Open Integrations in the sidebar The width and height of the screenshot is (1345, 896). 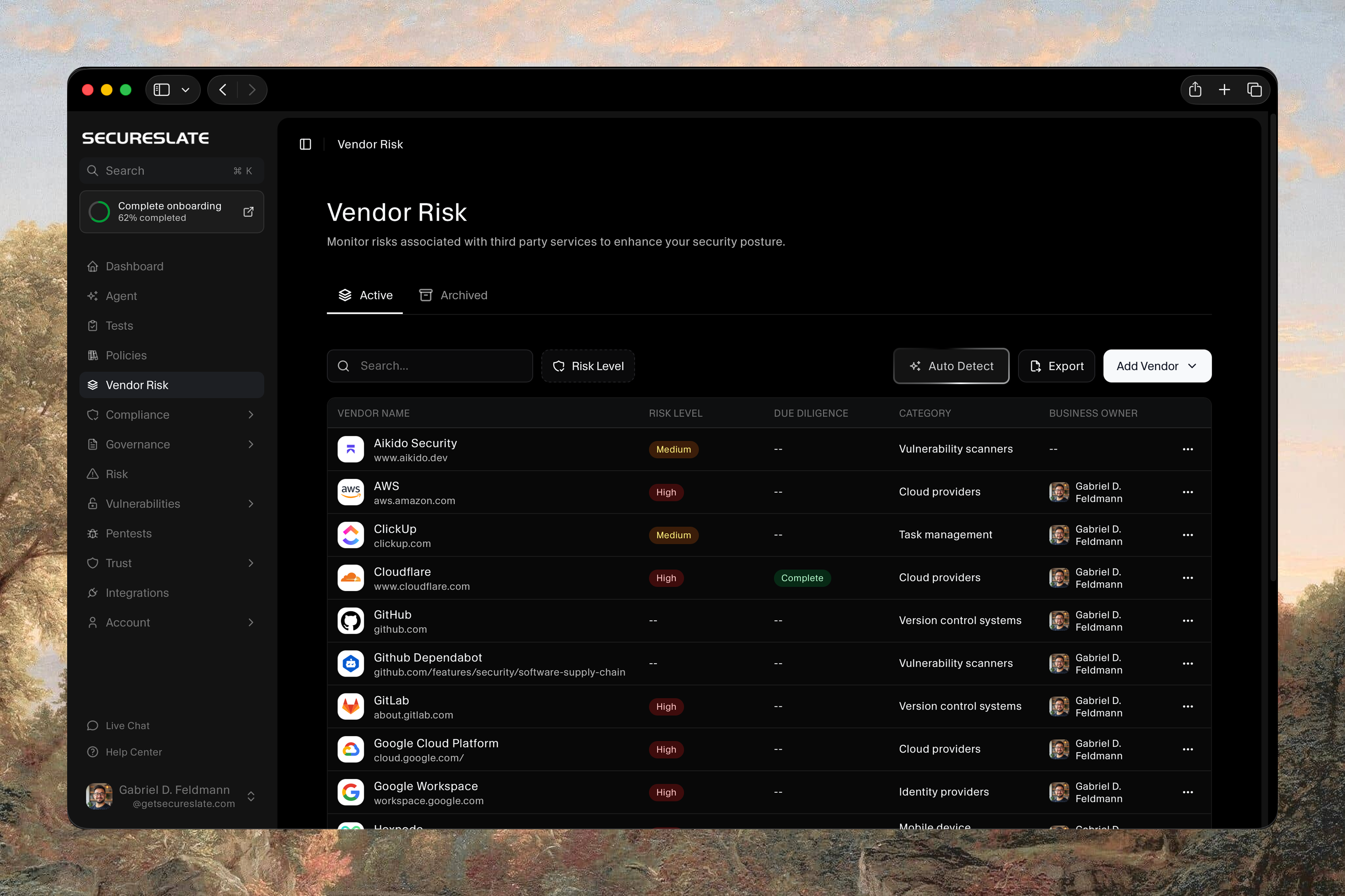pyautogui.click(x=172, y=593)
